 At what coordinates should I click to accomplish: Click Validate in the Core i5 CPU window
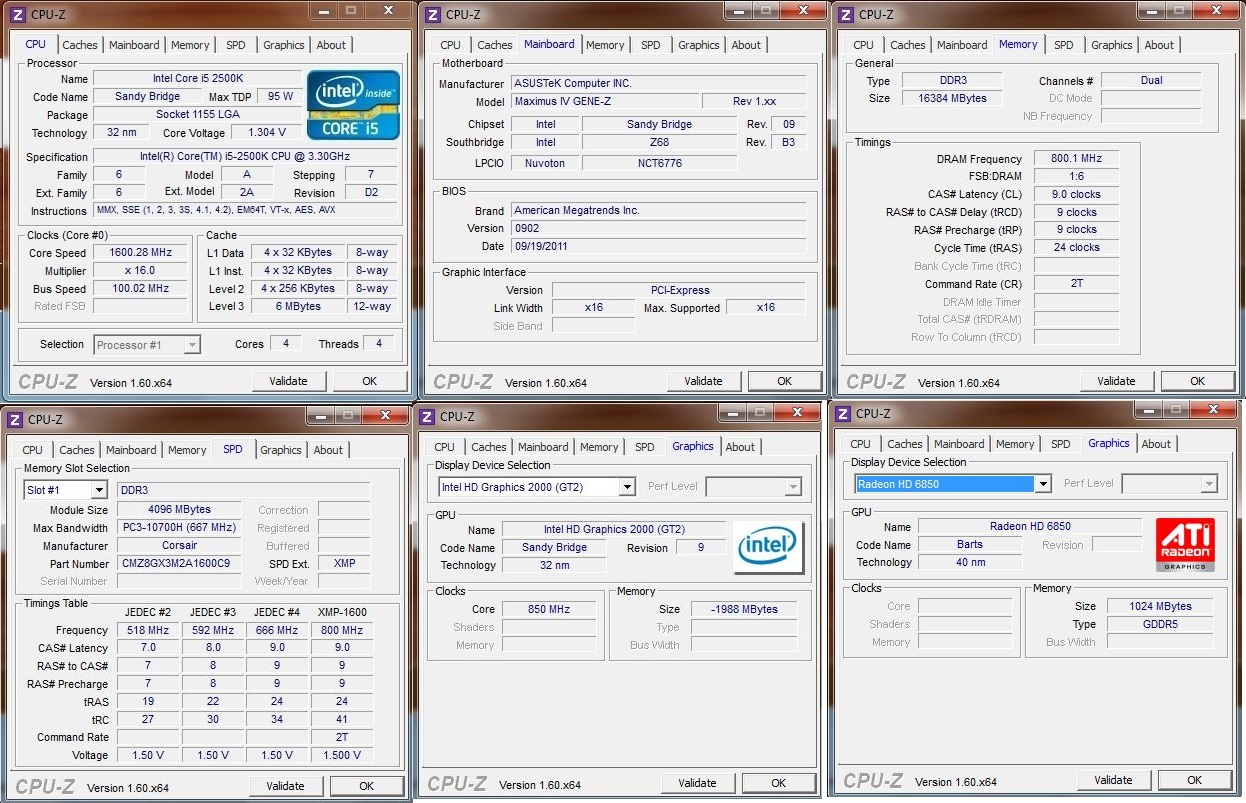[288, 381]
